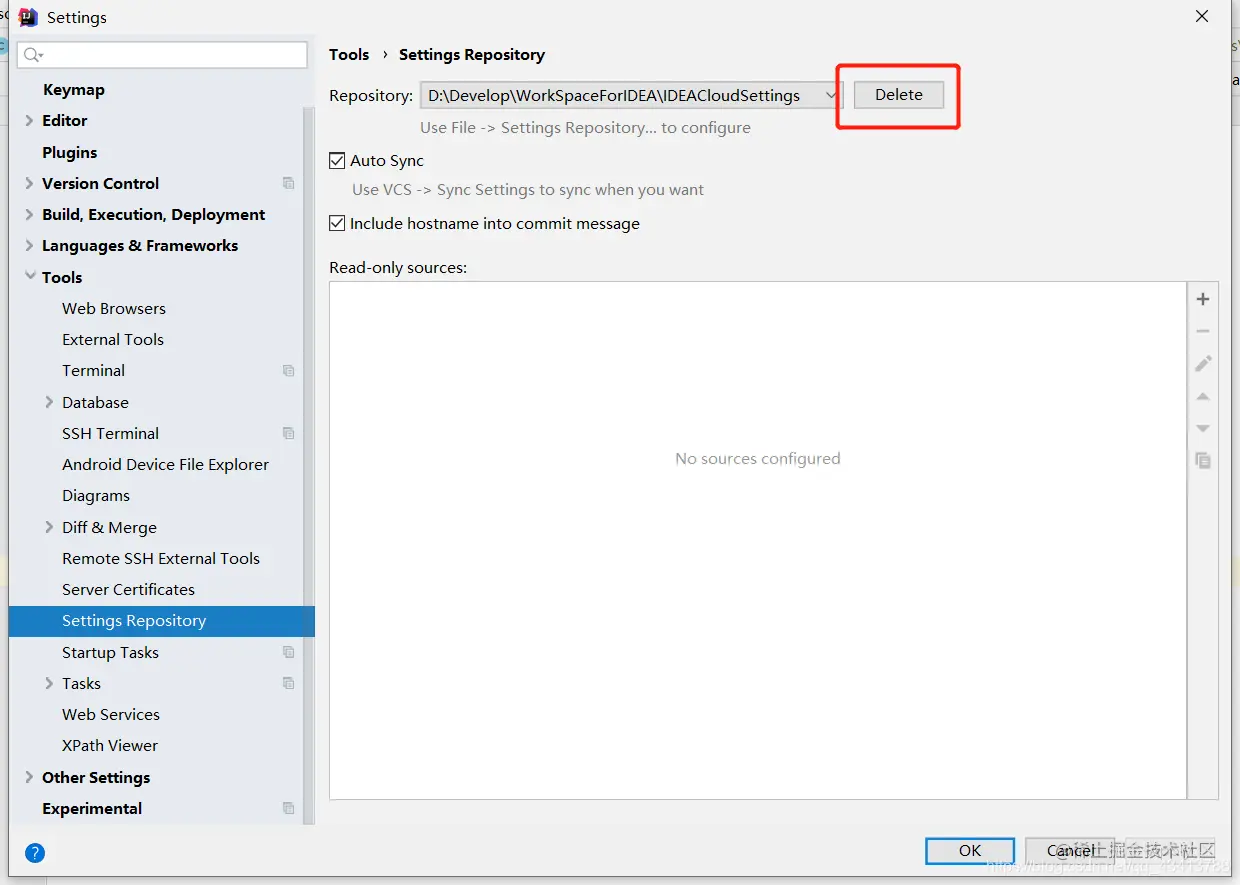Click project-level icon beside SSH Terminal
1240x885 pixels.
point(289,433)
